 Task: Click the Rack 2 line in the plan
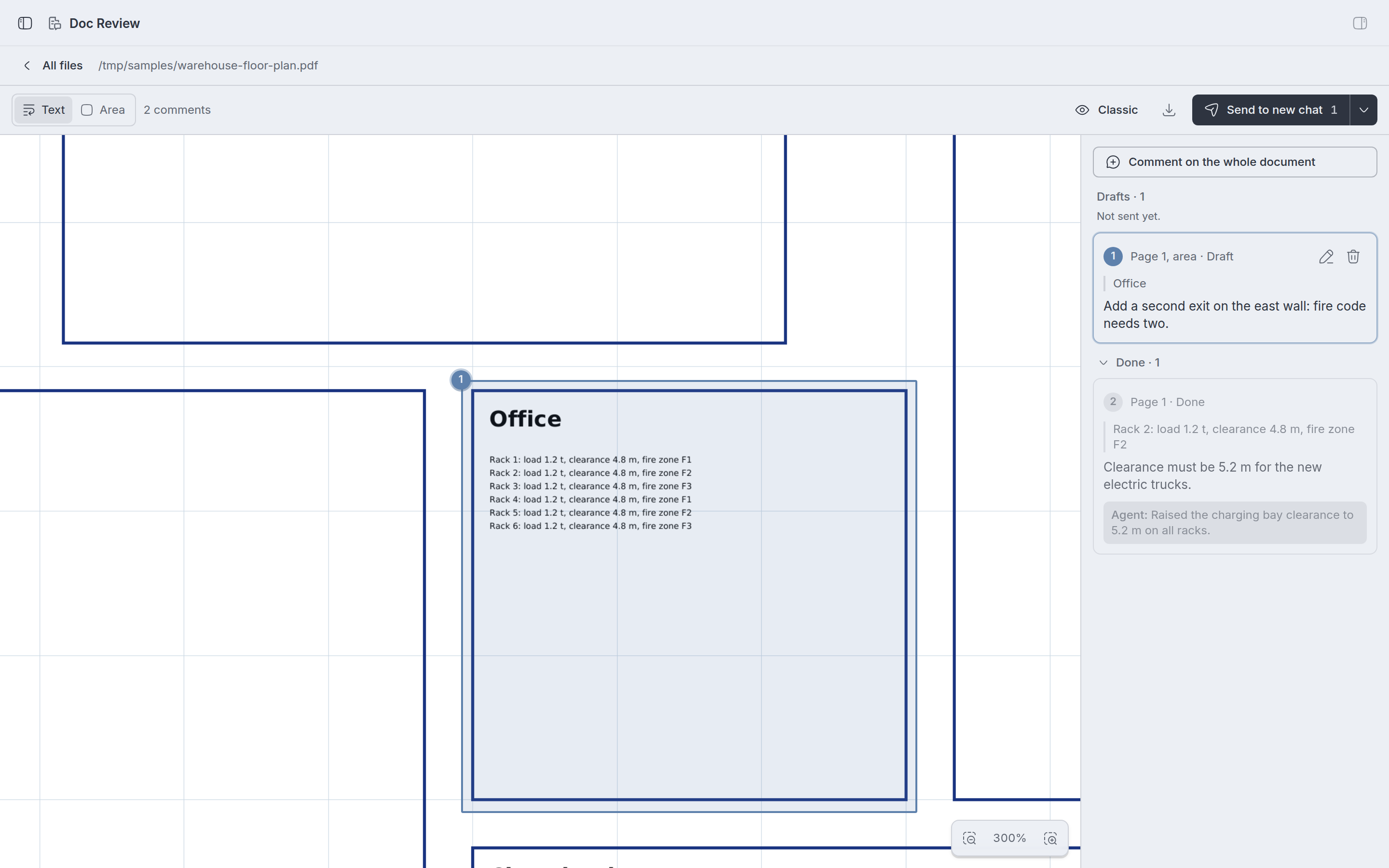pyautogui.click(x=590, y=473)
